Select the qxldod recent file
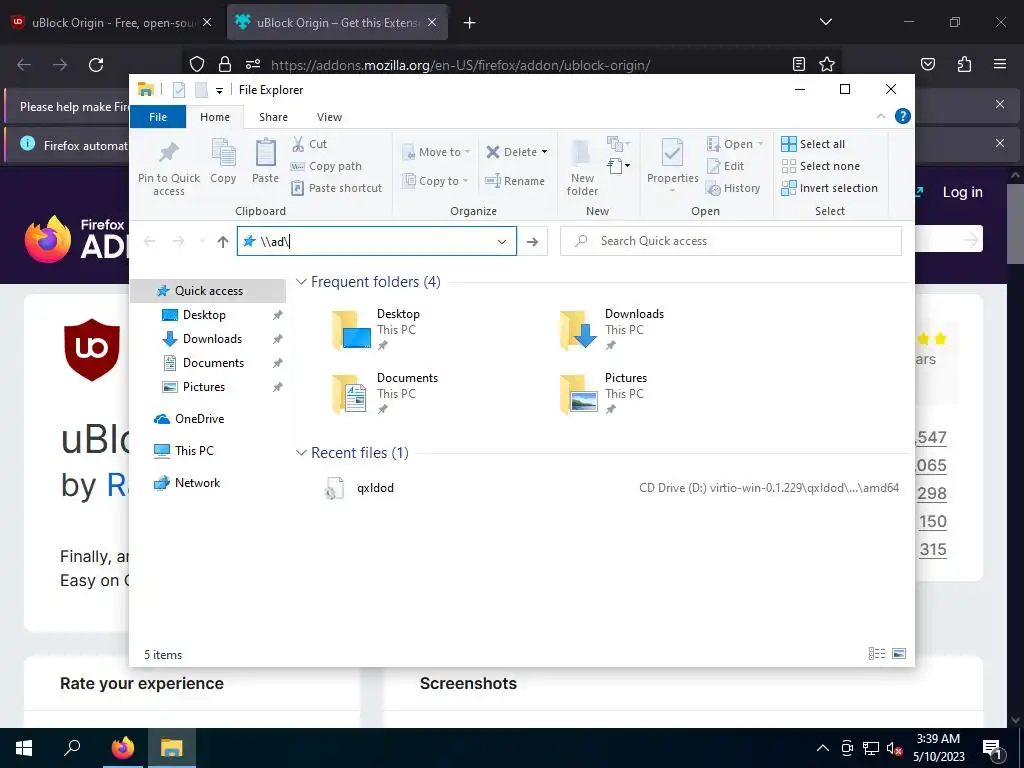This screenshot has height=768, width=1024. click(375, 488)
